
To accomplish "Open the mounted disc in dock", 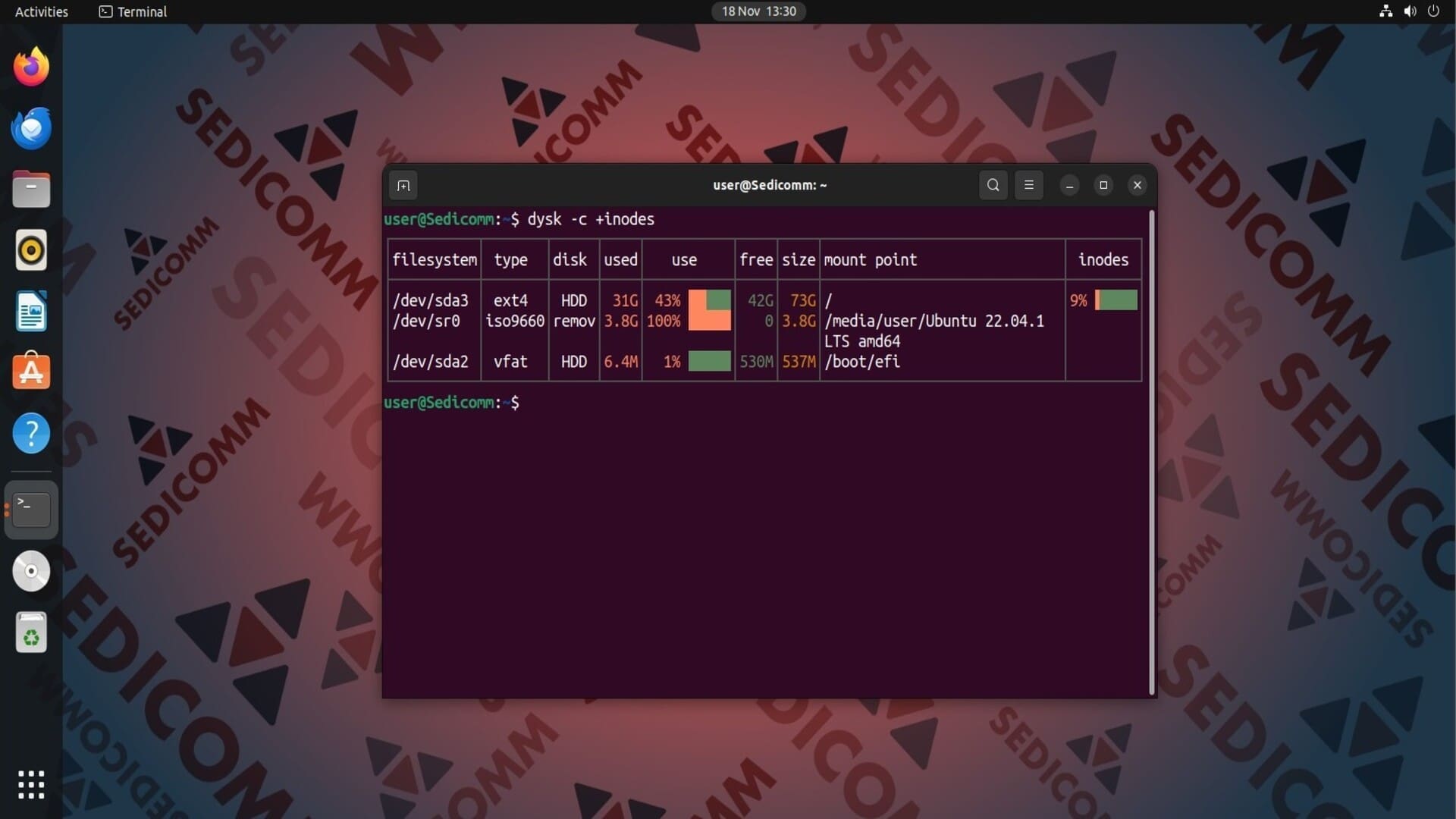I will (x=31, y=571).
